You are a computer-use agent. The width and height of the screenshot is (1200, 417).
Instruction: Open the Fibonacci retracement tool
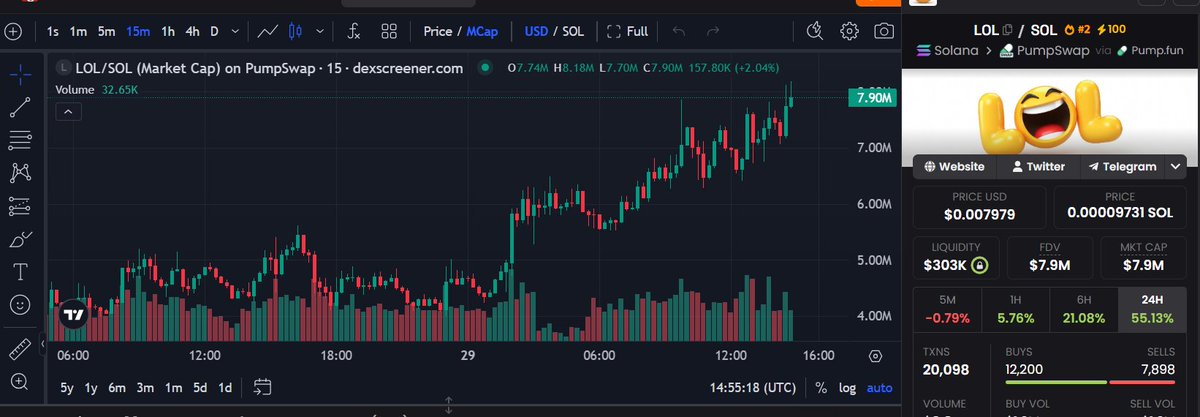(20, 140)
